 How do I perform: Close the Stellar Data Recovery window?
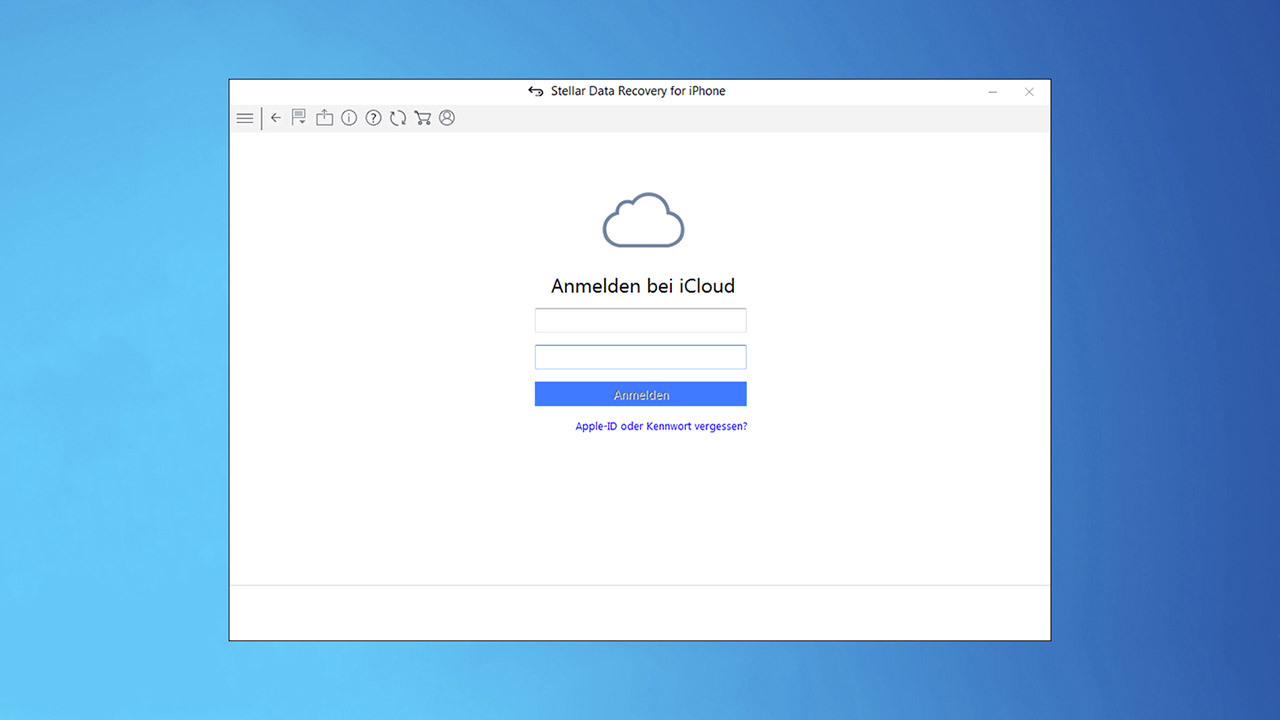pyautogui.click(x=1029, y=92)
